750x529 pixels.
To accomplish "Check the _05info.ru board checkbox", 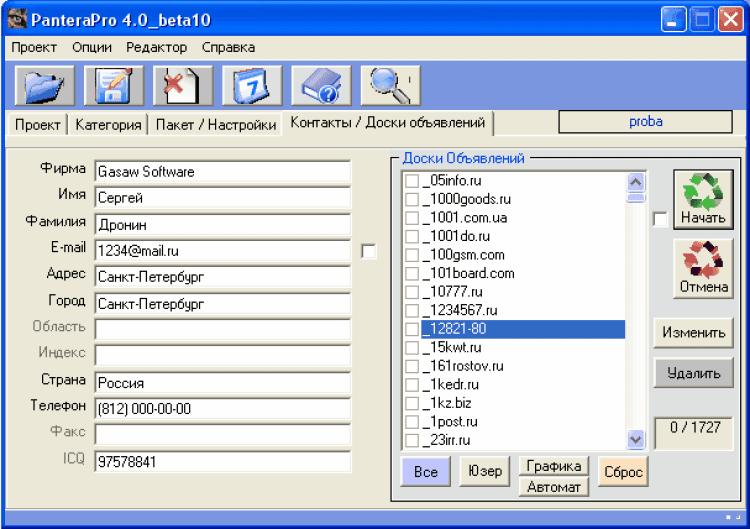I will (412, 181).
